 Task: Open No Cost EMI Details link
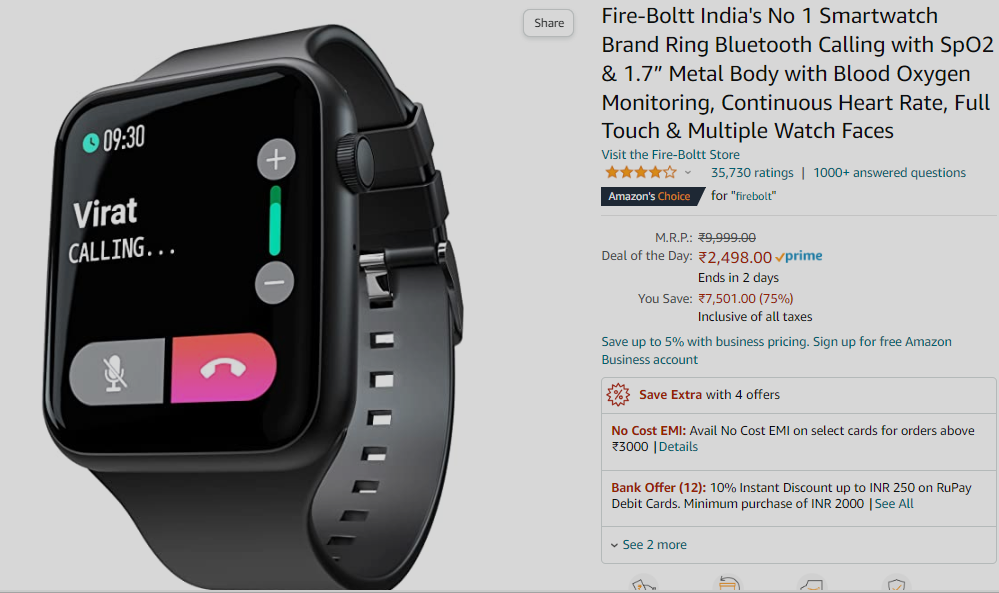678,447
